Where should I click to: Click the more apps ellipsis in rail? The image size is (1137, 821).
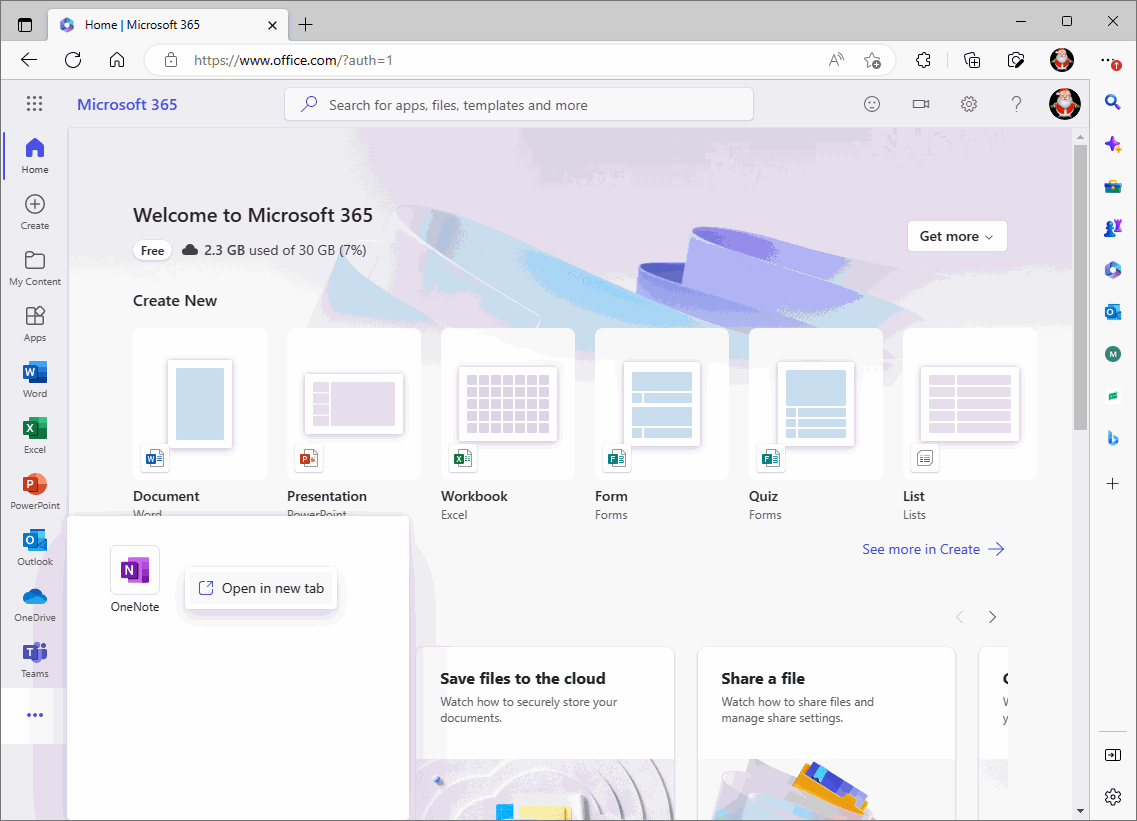pos(35,715)
